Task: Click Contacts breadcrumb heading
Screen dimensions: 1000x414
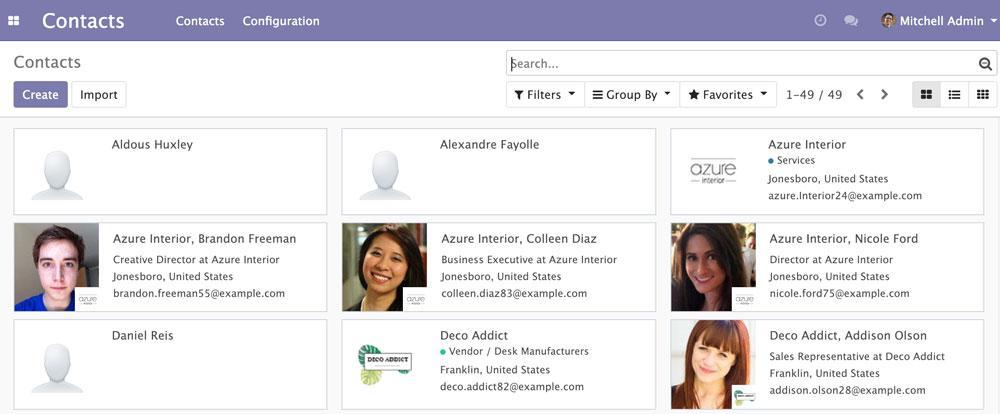Action: point(47,63)
